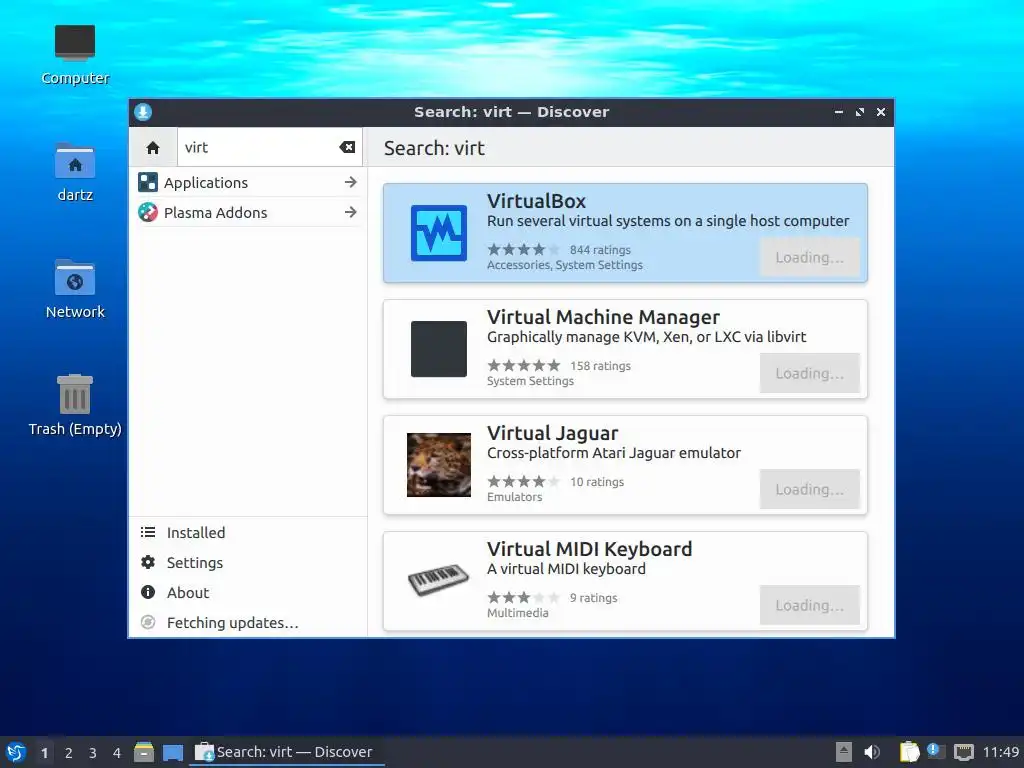Click the search field containing virt
Screen dimensions: 1024x768
[x=270, y=147]
